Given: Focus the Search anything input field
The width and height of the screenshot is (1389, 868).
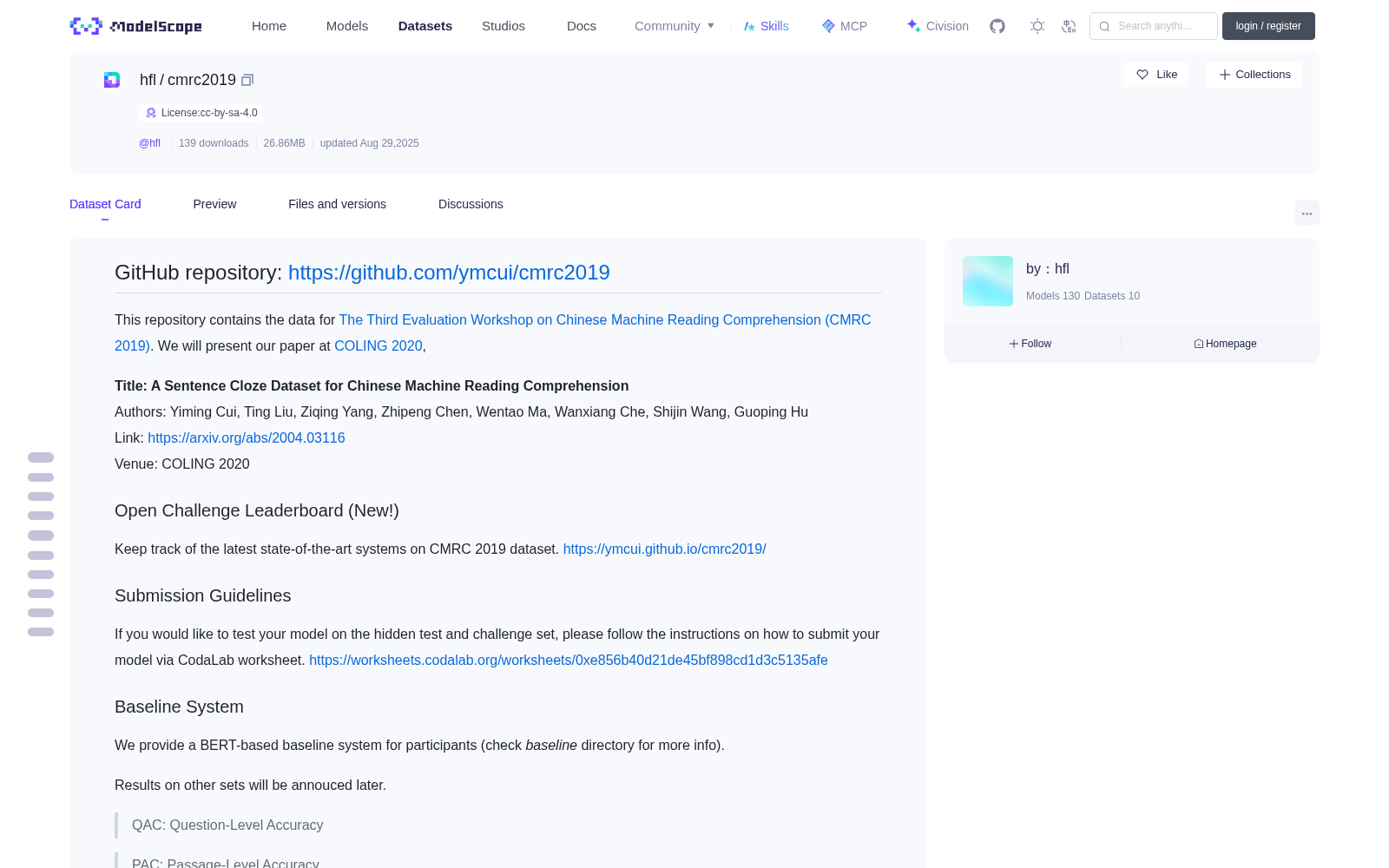Looking at the screenshot, I should click(x=1154, y=26).
